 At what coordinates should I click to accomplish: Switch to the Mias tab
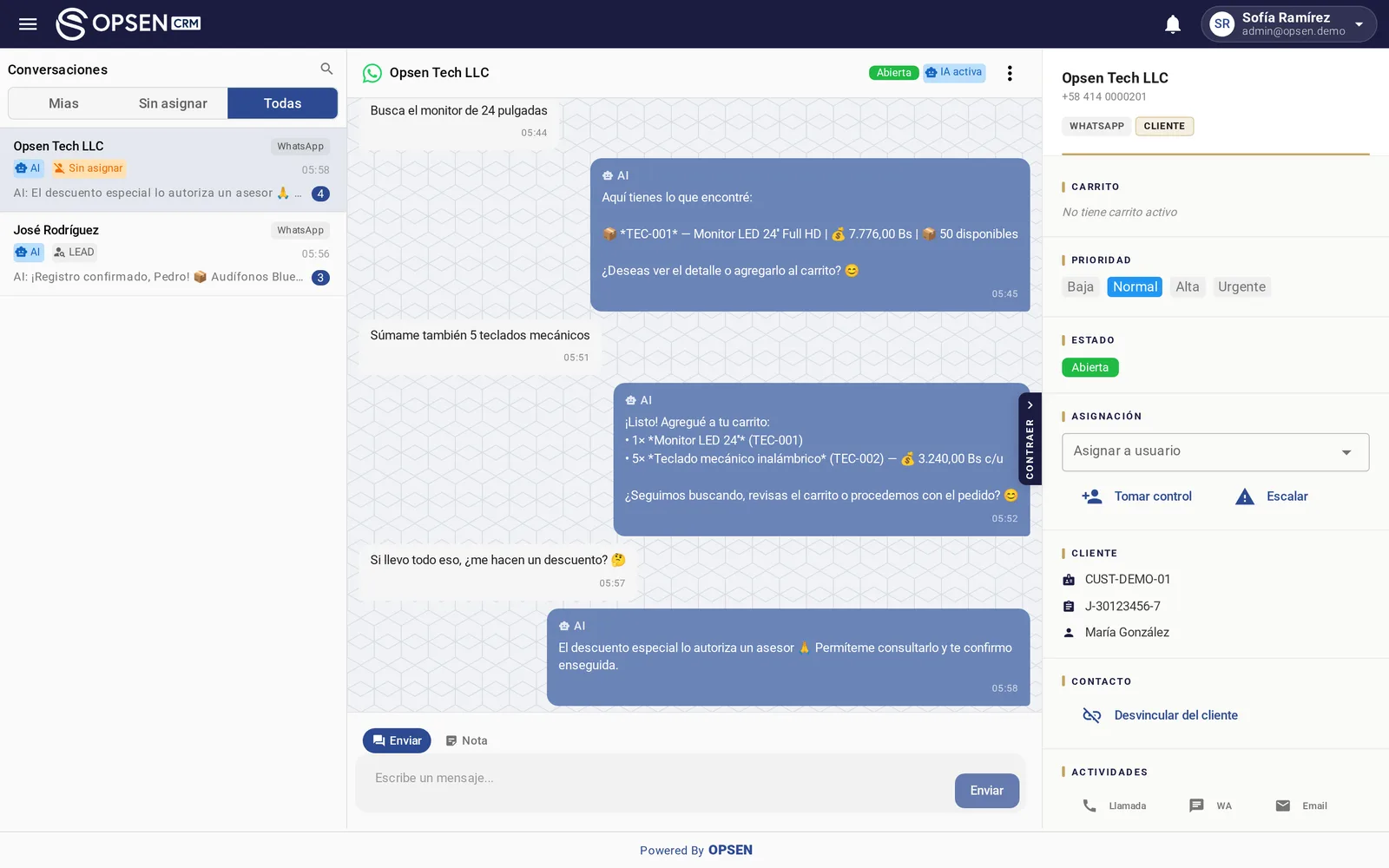[63, 103]
